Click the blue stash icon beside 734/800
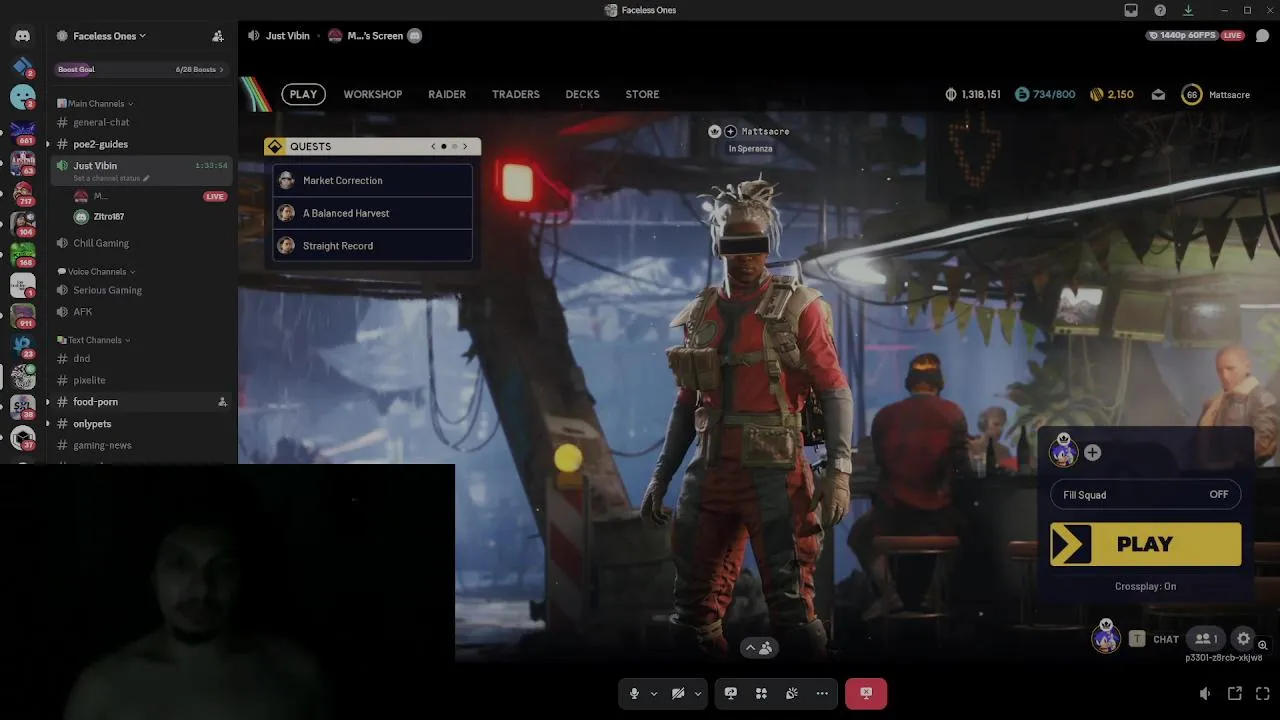This screenshot has height=720, width=1280. [x=1021, y=94]
